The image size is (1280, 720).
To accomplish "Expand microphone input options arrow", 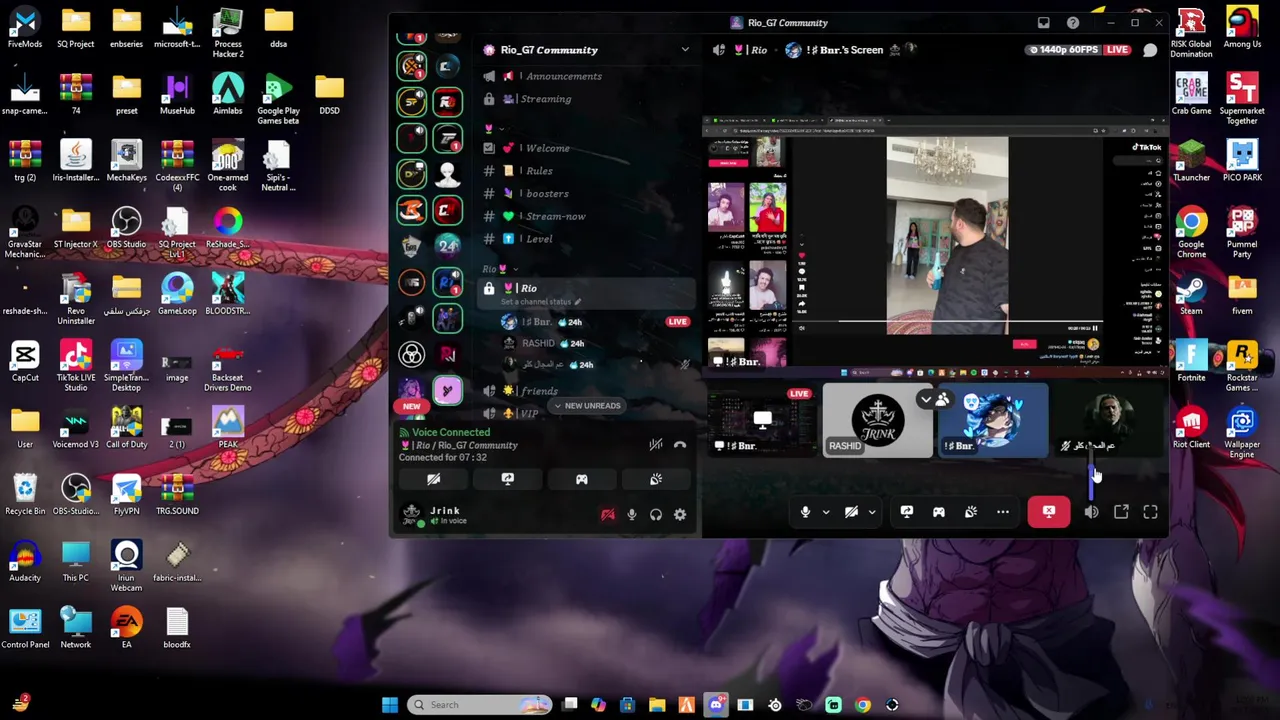I will [826, 512].
